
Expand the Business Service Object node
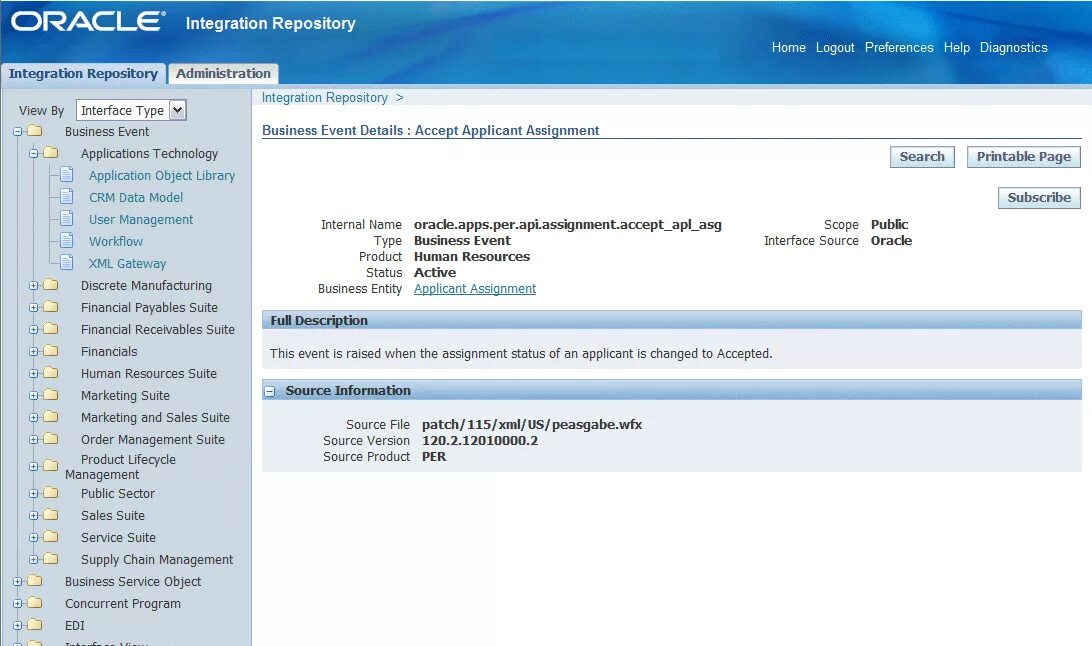(18, 581)
